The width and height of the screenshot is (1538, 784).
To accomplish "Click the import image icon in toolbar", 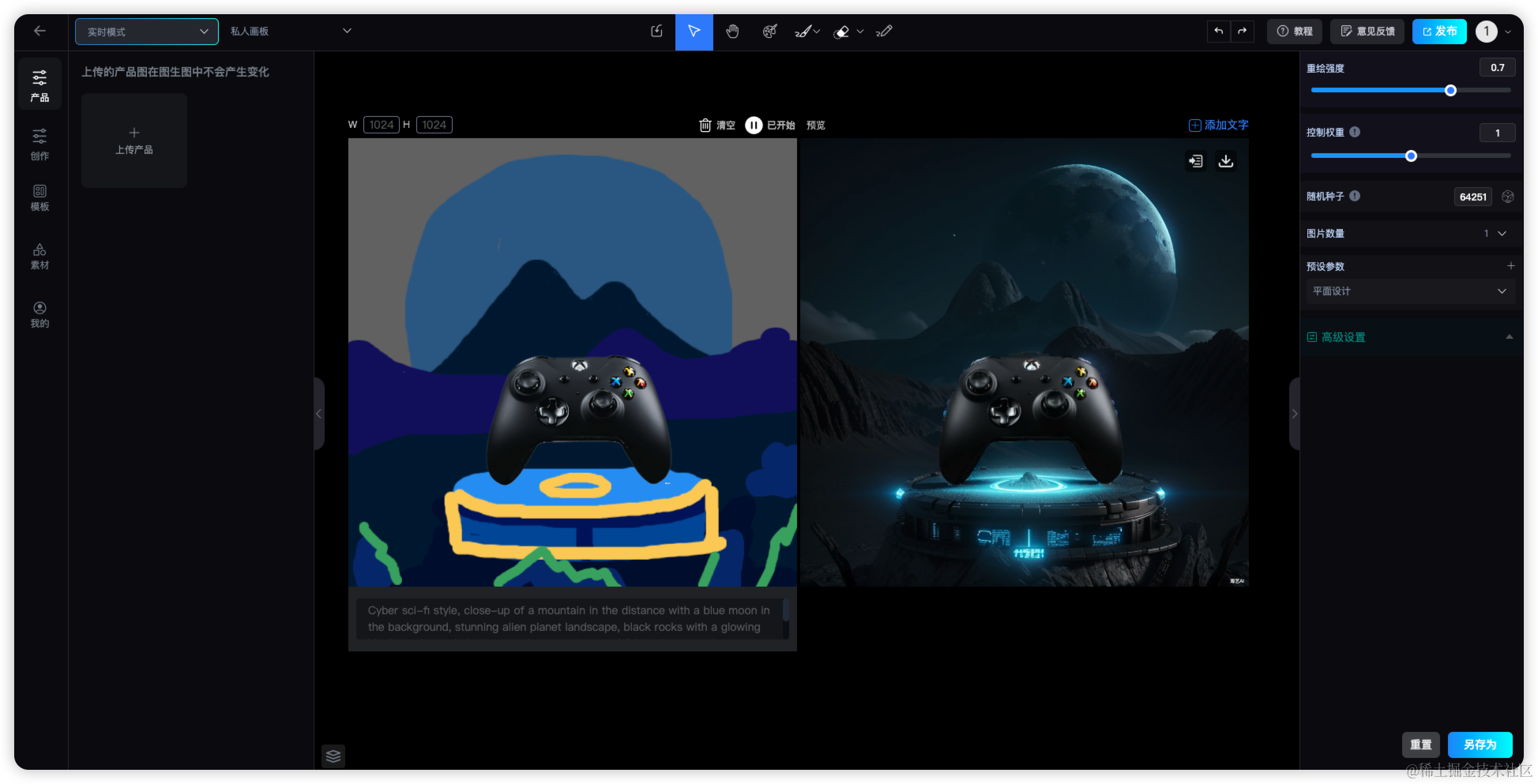I will pyautogui.click(x=656, y=31).
